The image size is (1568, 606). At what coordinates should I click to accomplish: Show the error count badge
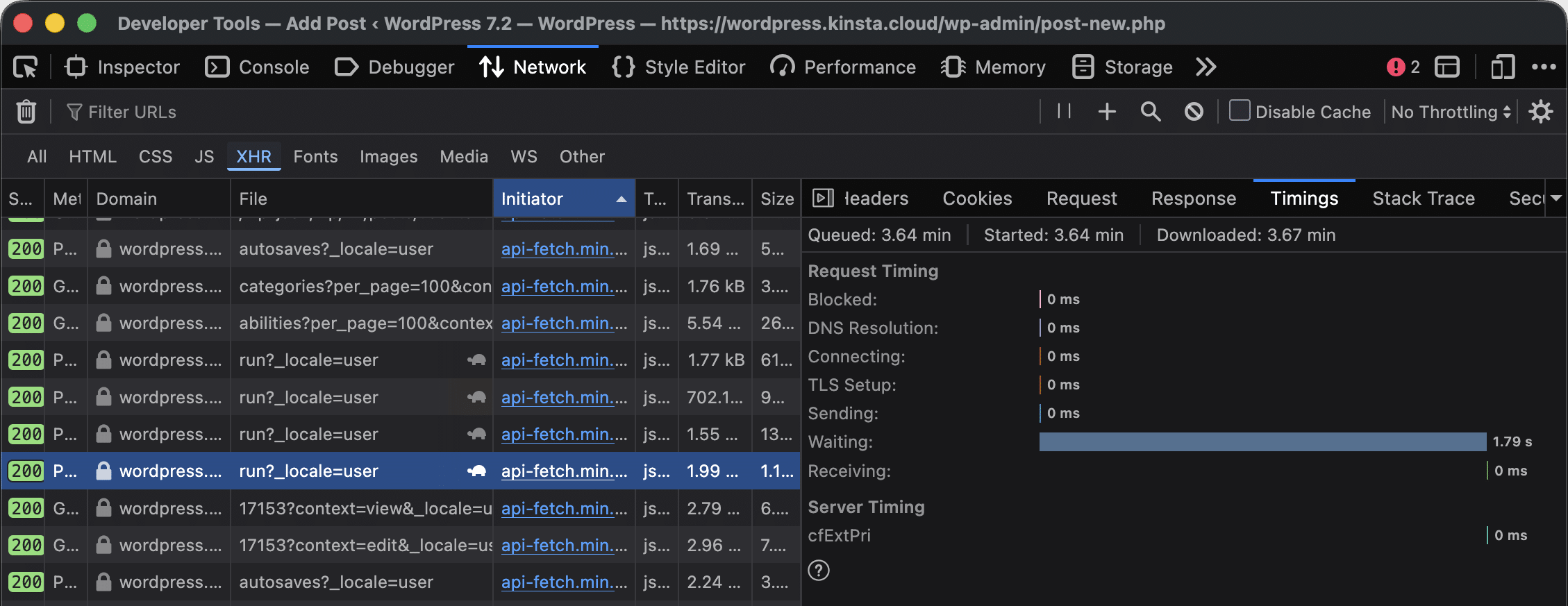1403,67
